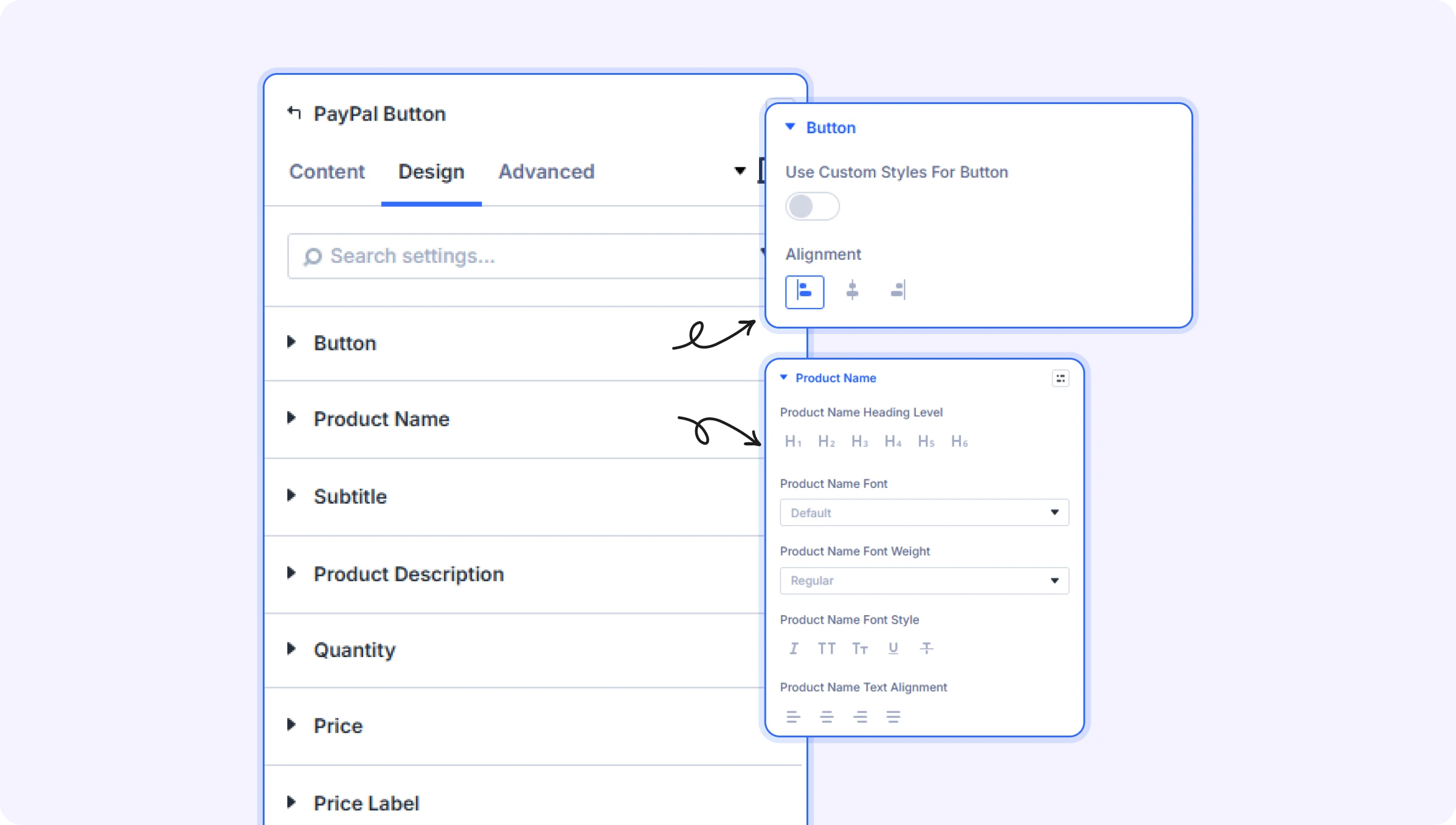This screenshot has width=1456, height=825.
Task: Click the Search settings input field
Action: coord(526,256)
